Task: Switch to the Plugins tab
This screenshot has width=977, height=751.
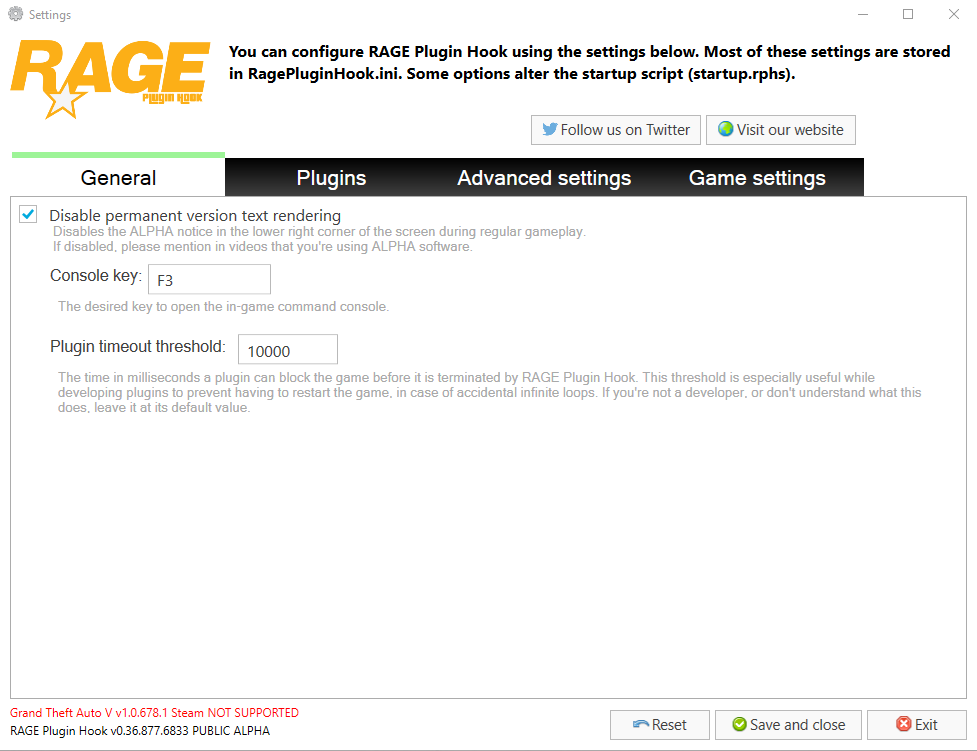Action: 331,178
